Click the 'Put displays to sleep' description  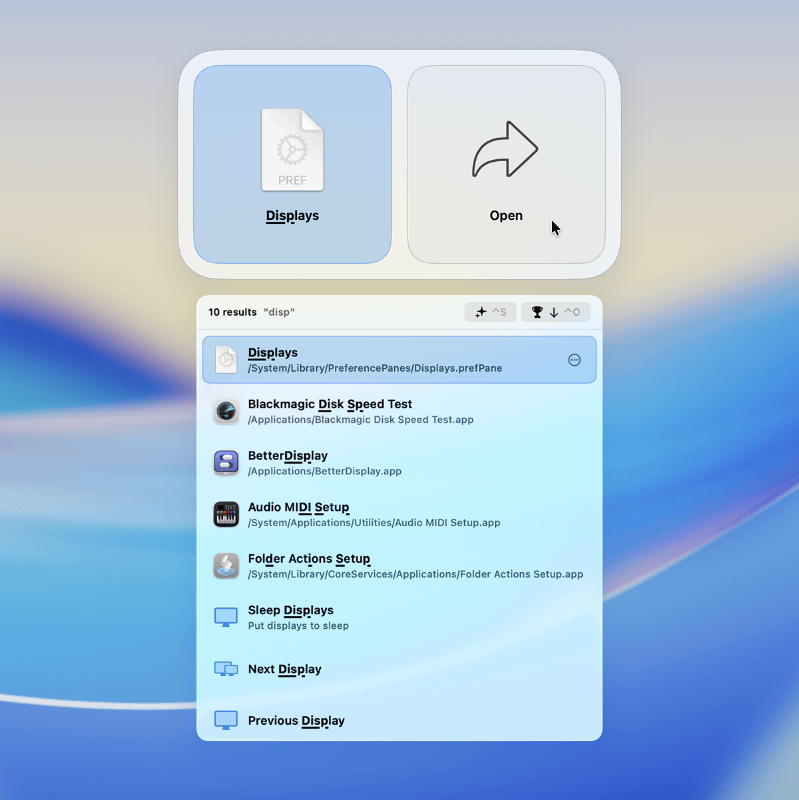click(298, 626)
